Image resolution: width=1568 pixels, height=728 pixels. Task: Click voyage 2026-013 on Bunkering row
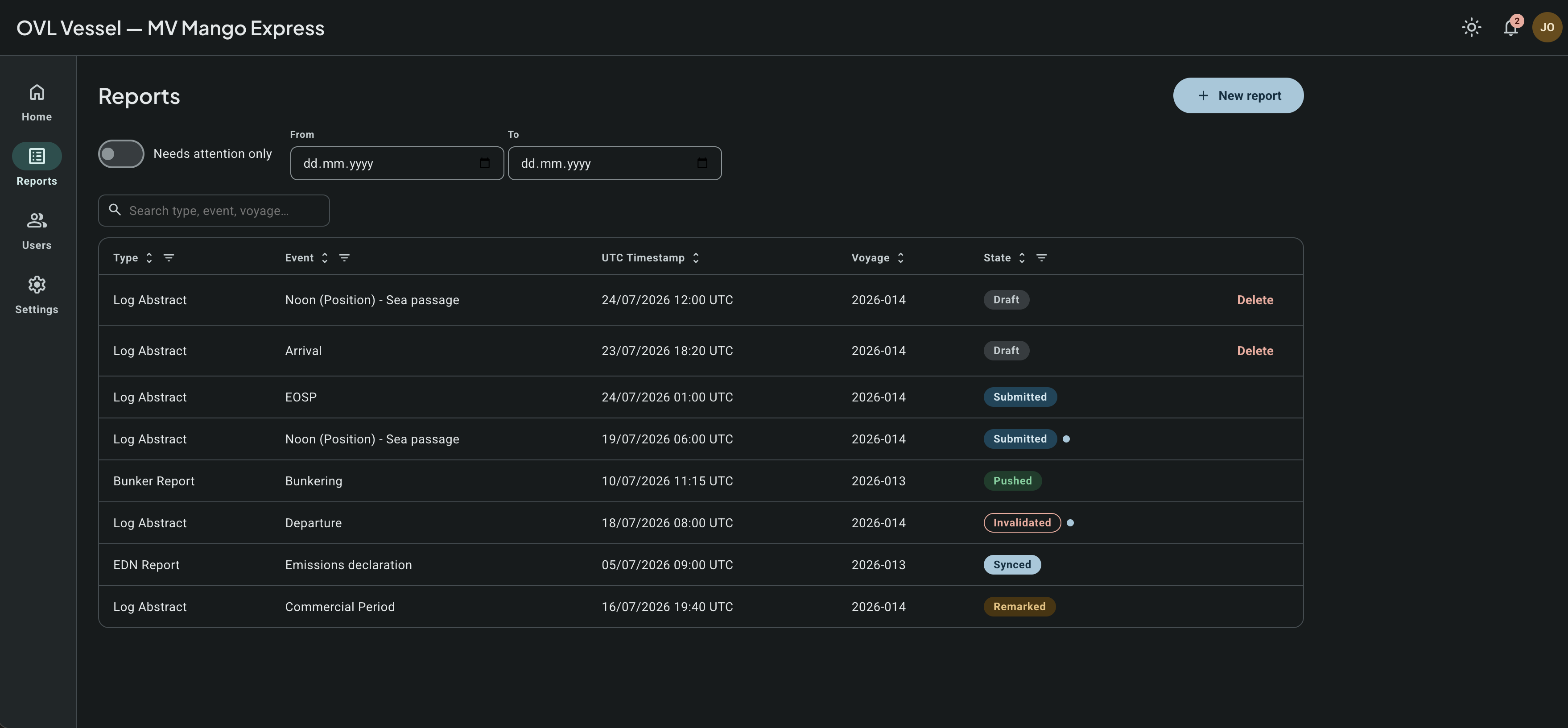tap(879, 481)
